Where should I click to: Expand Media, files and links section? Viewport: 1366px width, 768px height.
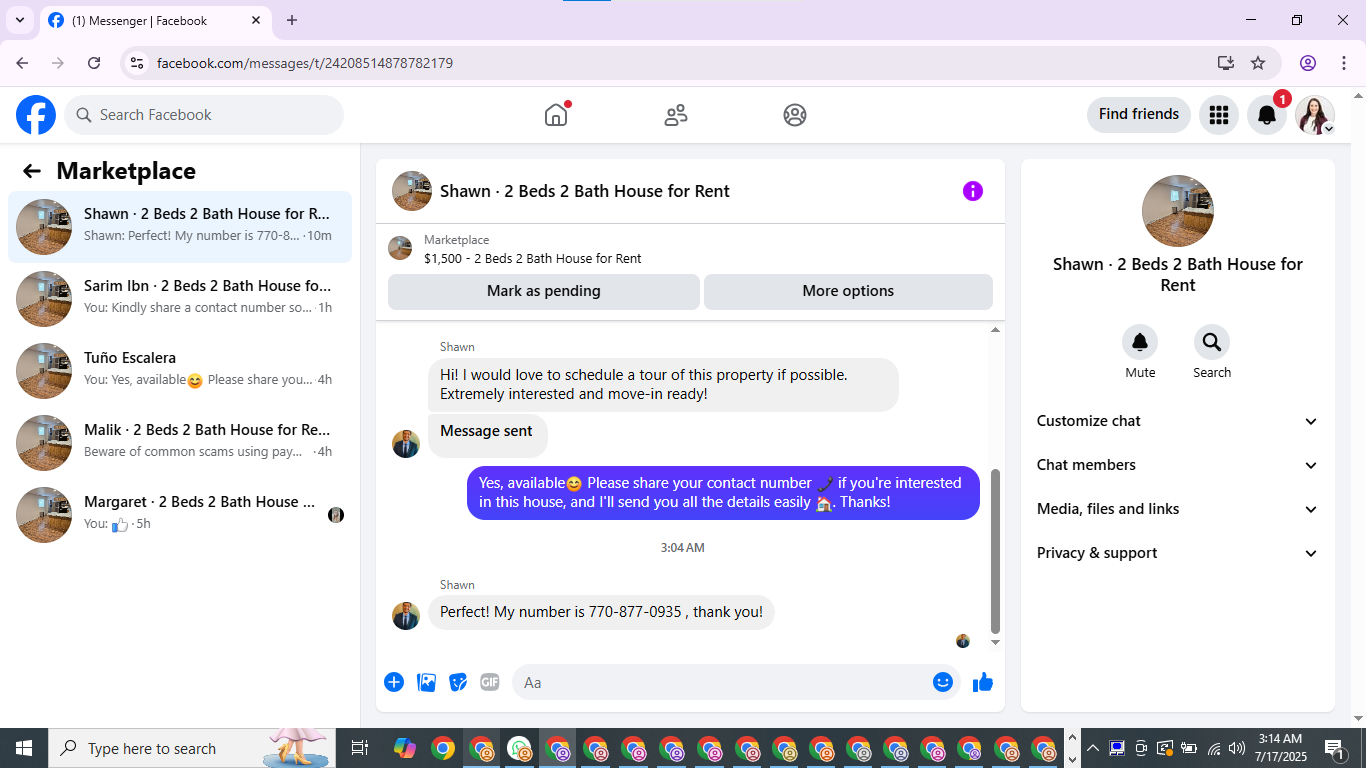(x=1178, y=509)
